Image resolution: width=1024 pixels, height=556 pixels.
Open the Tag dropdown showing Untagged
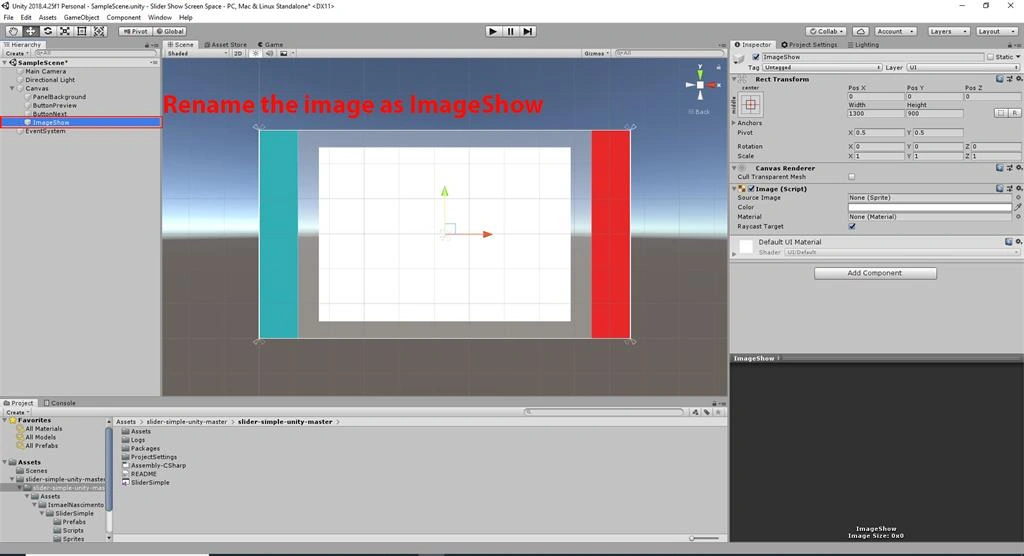pos(822,67)
